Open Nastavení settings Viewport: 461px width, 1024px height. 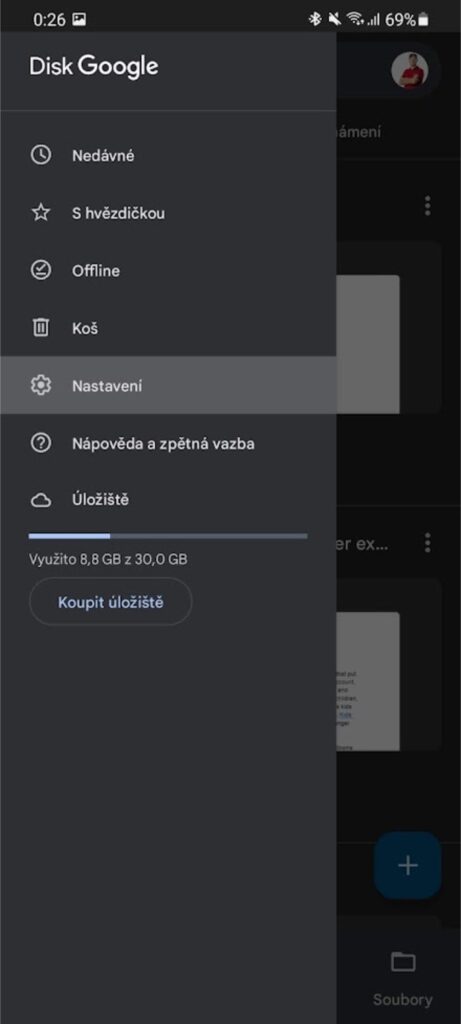168,385
